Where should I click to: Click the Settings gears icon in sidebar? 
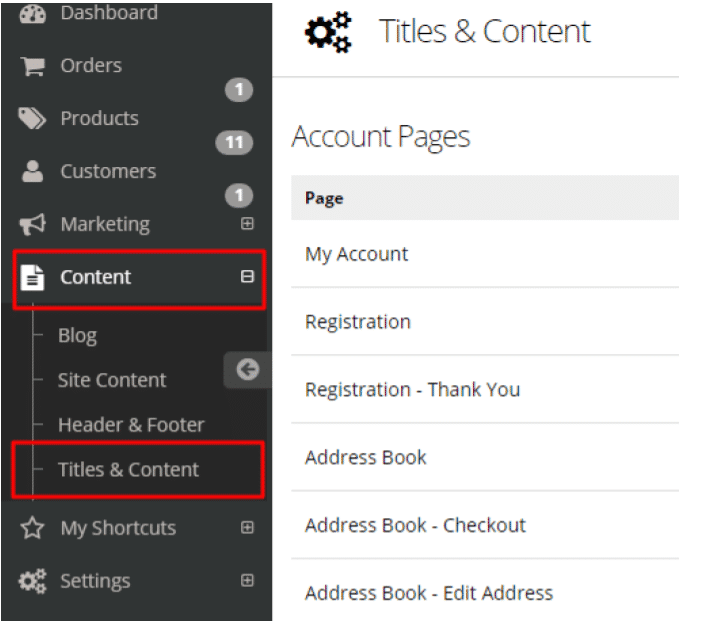pyautogui.click(x=32, y=581)
